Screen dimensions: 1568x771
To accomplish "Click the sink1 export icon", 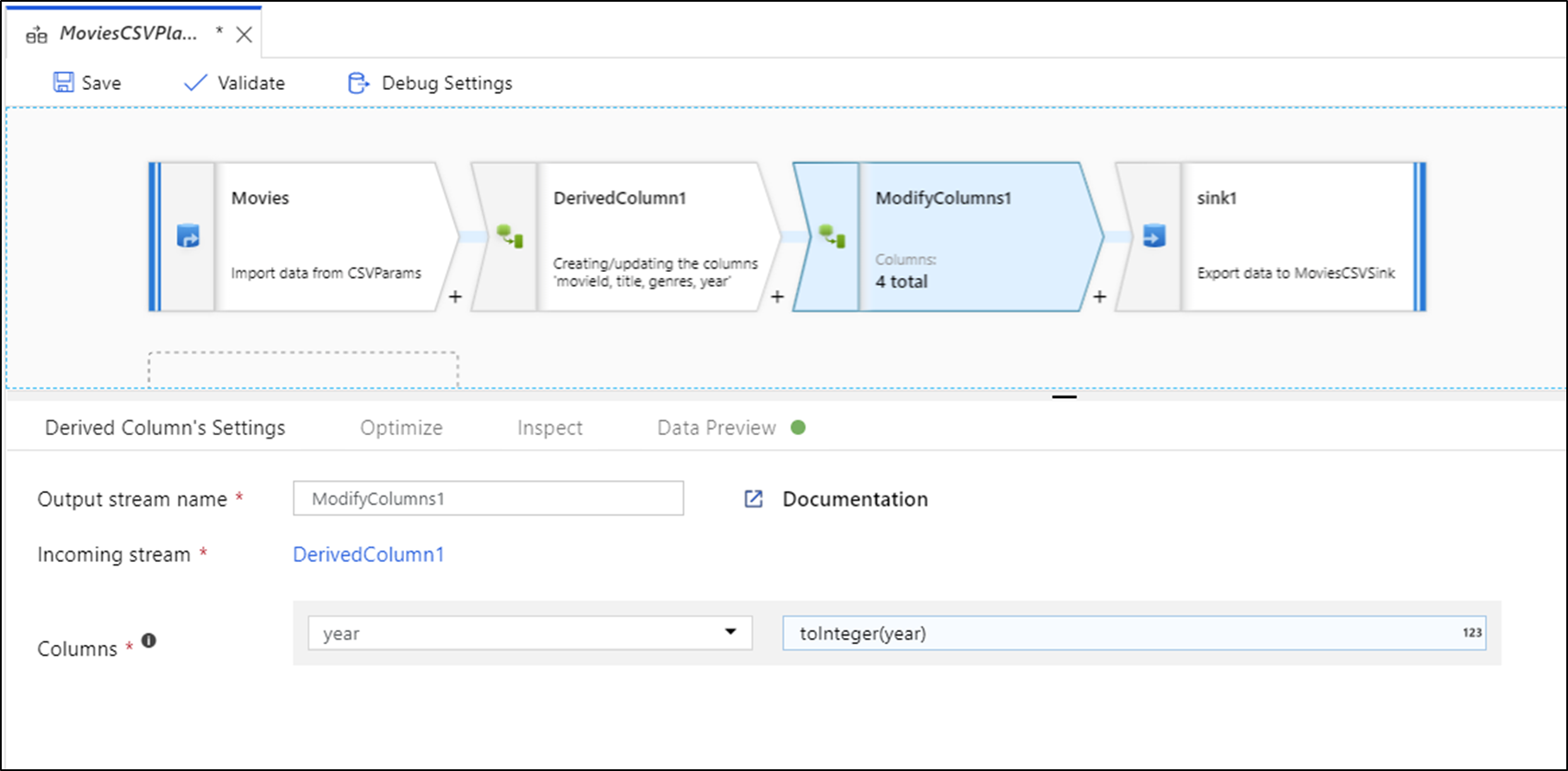I will click(x=1154, y=236).
